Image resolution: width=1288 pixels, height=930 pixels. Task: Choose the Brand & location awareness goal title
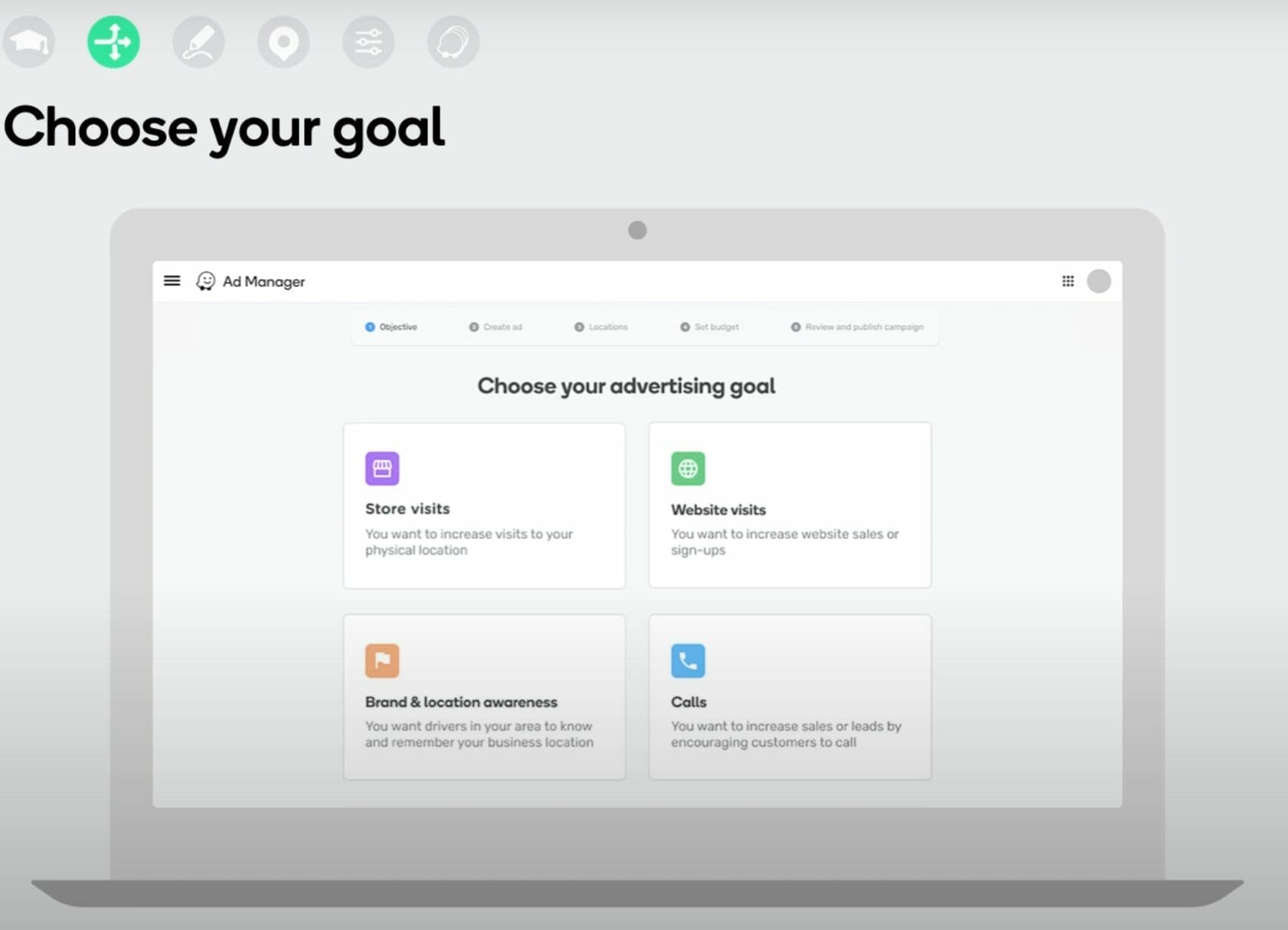[x=461, y=702]
